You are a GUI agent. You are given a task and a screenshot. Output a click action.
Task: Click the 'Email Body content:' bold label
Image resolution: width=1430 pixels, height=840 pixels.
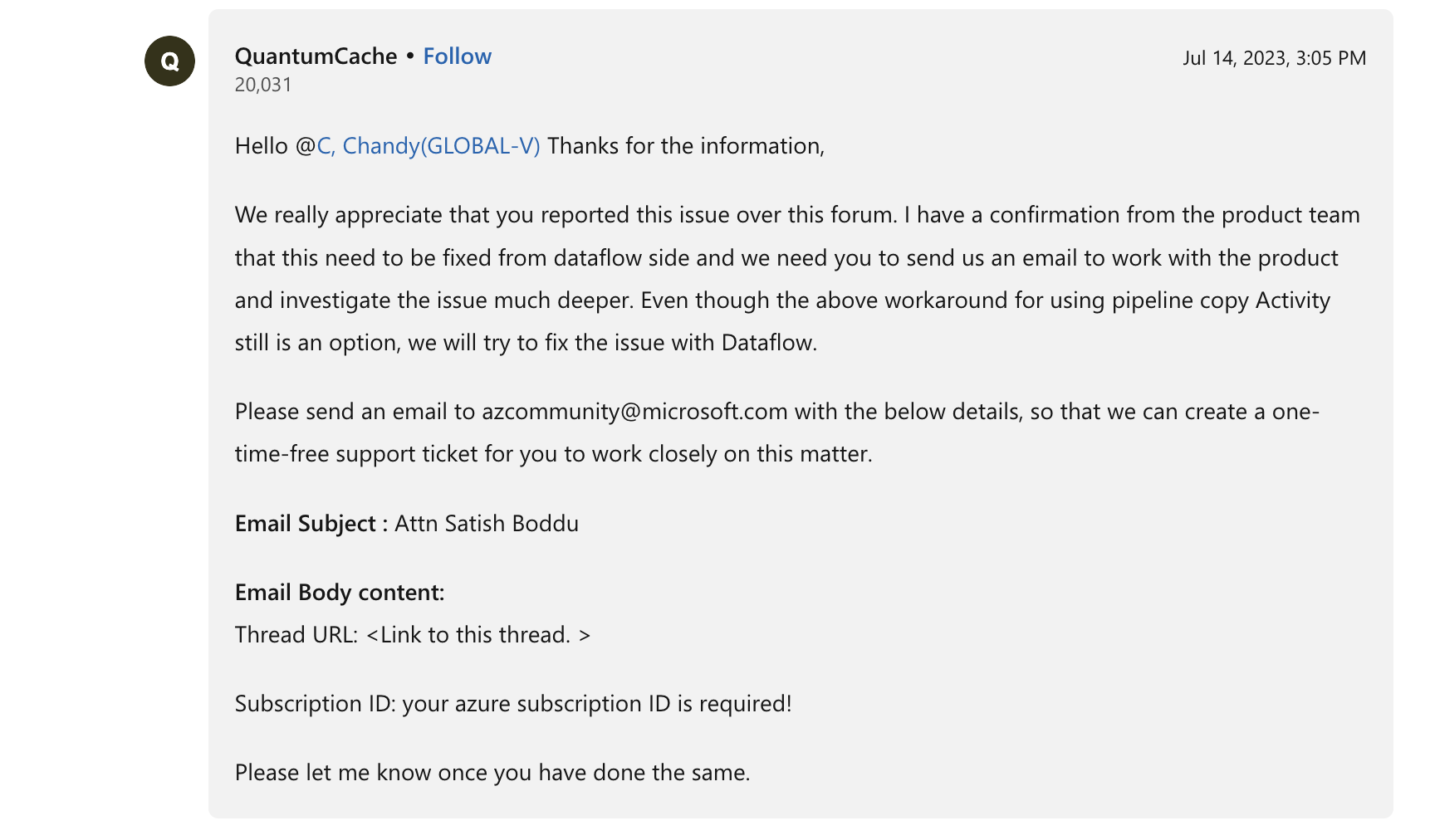pos(340,593)
